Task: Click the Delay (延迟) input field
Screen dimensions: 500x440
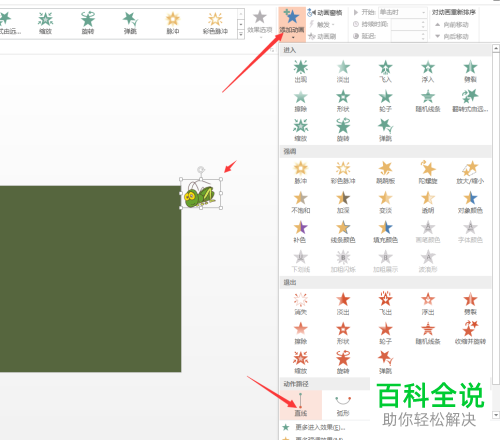Action: (409, 36)
